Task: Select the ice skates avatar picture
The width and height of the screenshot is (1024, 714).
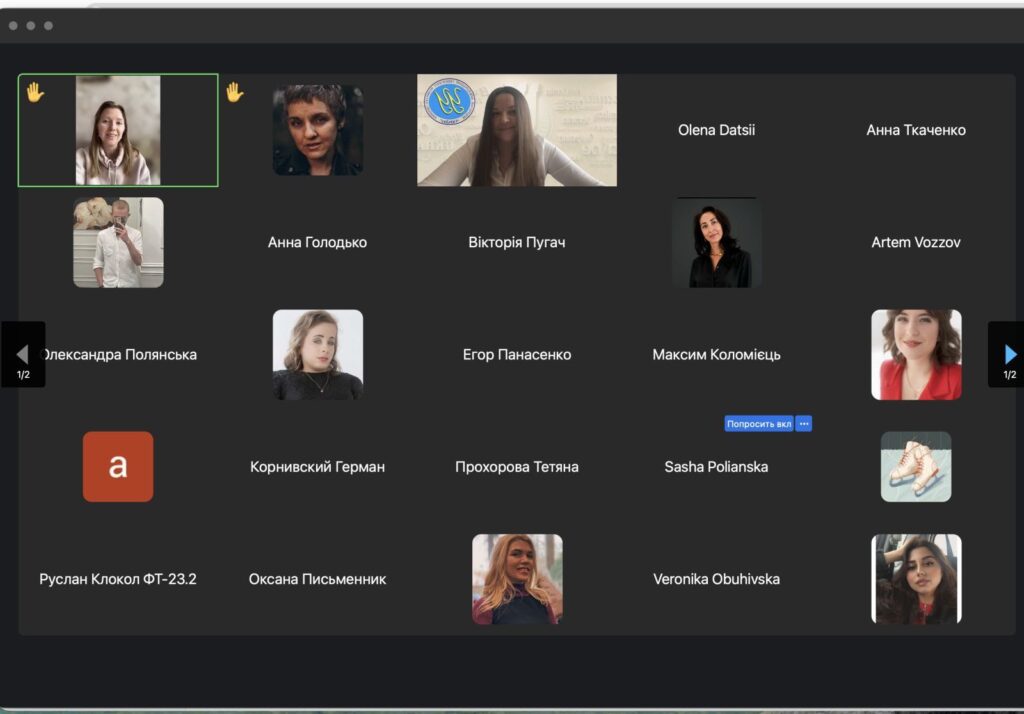Action: 915,466
